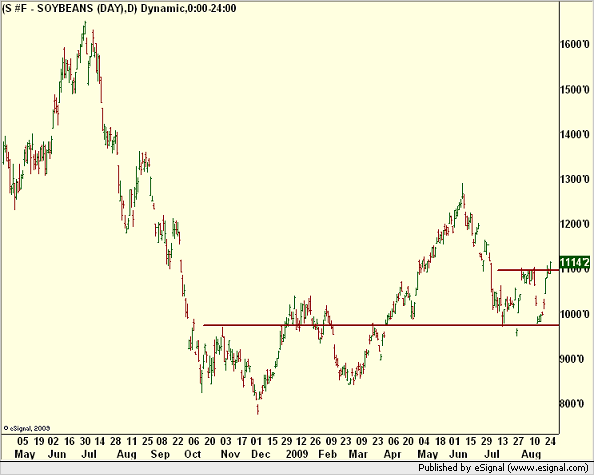Click the 17 date label on the time axis
This screenshot has height=475, width=594.
242,441
